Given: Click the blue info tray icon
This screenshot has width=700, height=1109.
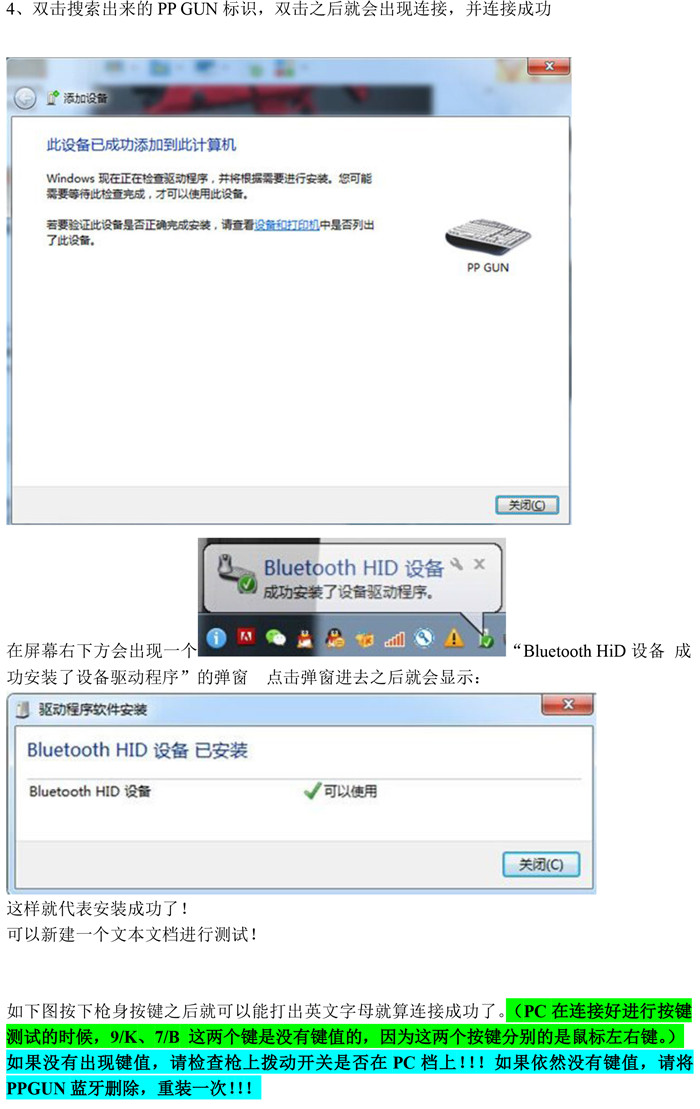Looking at the screenshot, I should point(216,638).
